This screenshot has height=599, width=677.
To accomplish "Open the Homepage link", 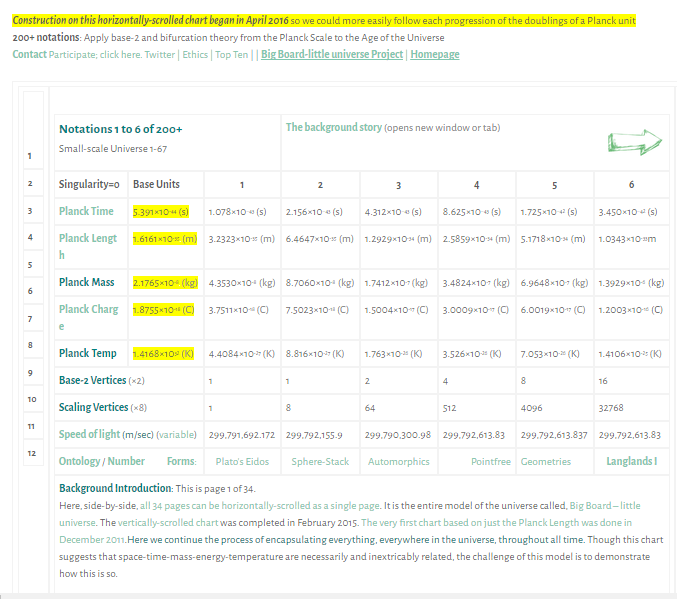I will [x=435, y=54].
